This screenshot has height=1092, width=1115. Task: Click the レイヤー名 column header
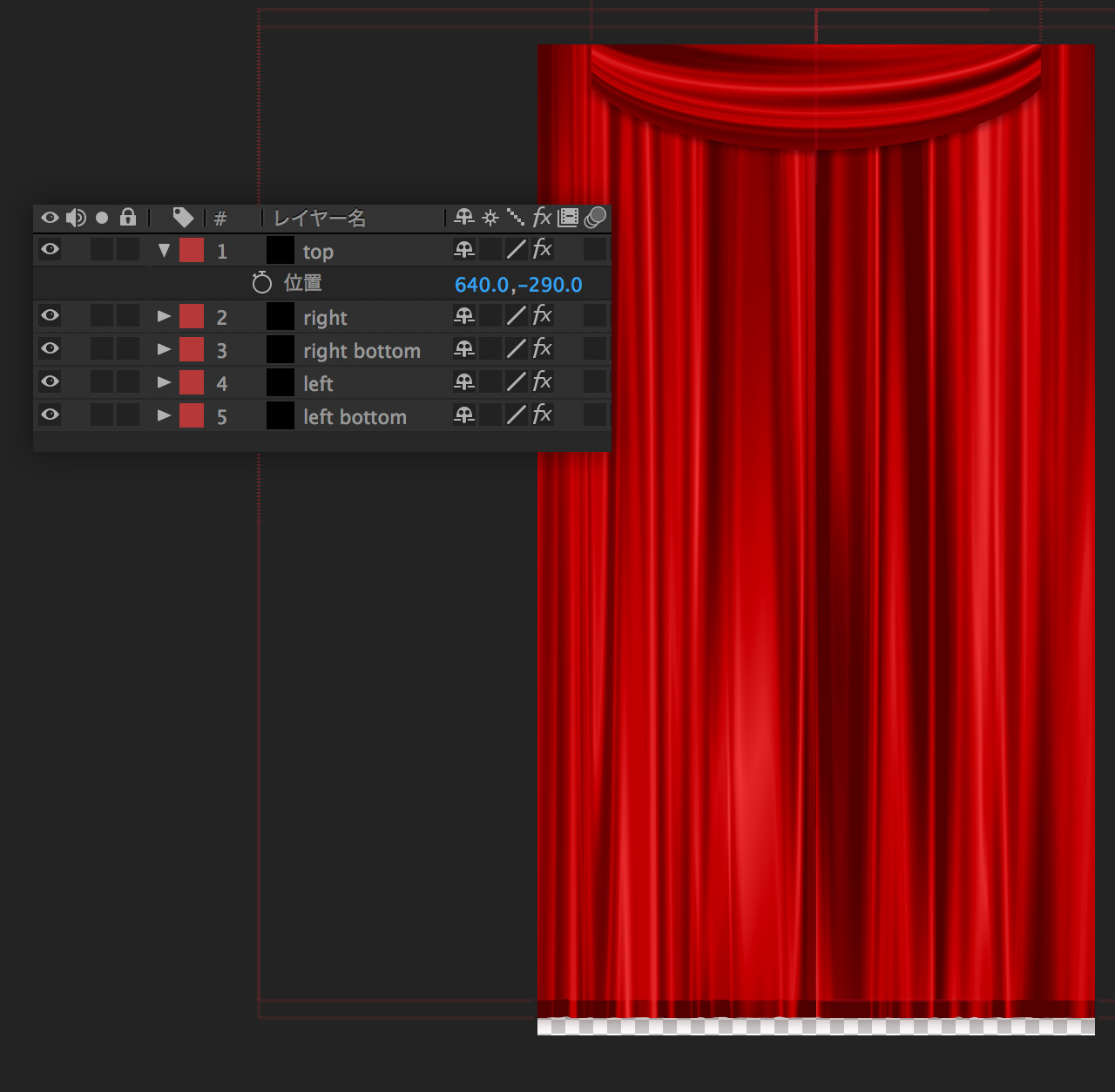pos(320,218)
